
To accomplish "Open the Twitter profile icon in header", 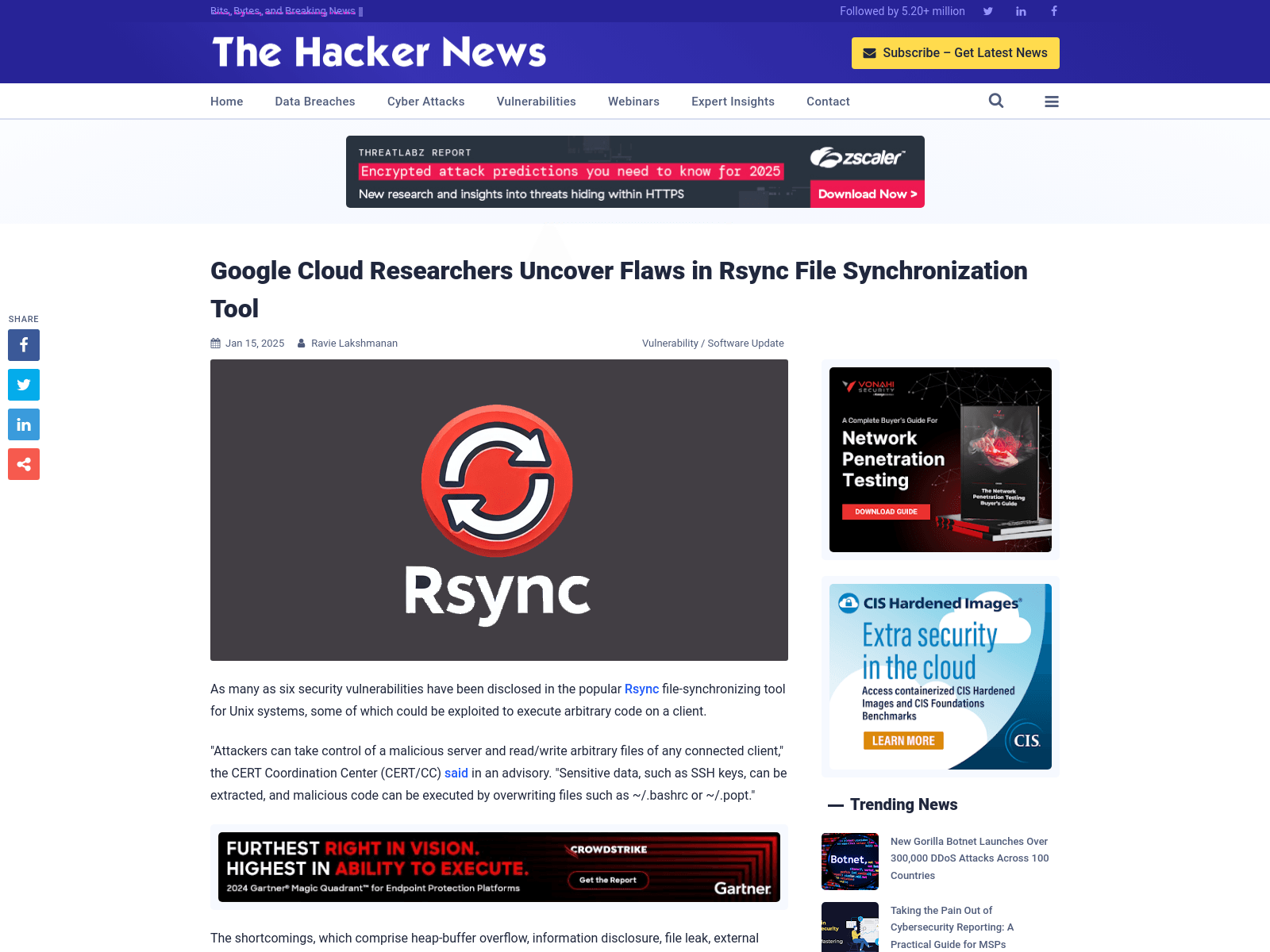I will [987, 11].
